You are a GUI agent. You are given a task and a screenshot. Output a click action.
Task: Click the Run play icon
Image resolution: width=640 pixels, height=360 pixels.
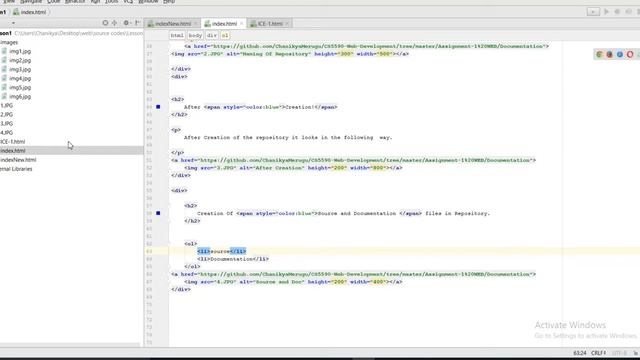pos(606,12)
